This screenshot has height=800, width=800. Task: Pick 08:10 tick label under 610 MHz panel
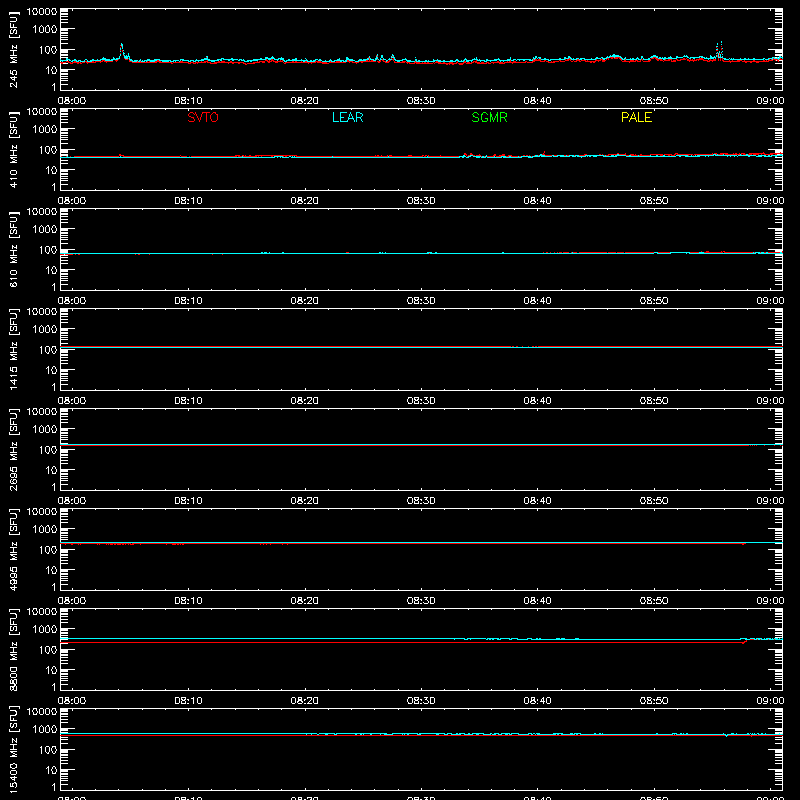[188, 301]
